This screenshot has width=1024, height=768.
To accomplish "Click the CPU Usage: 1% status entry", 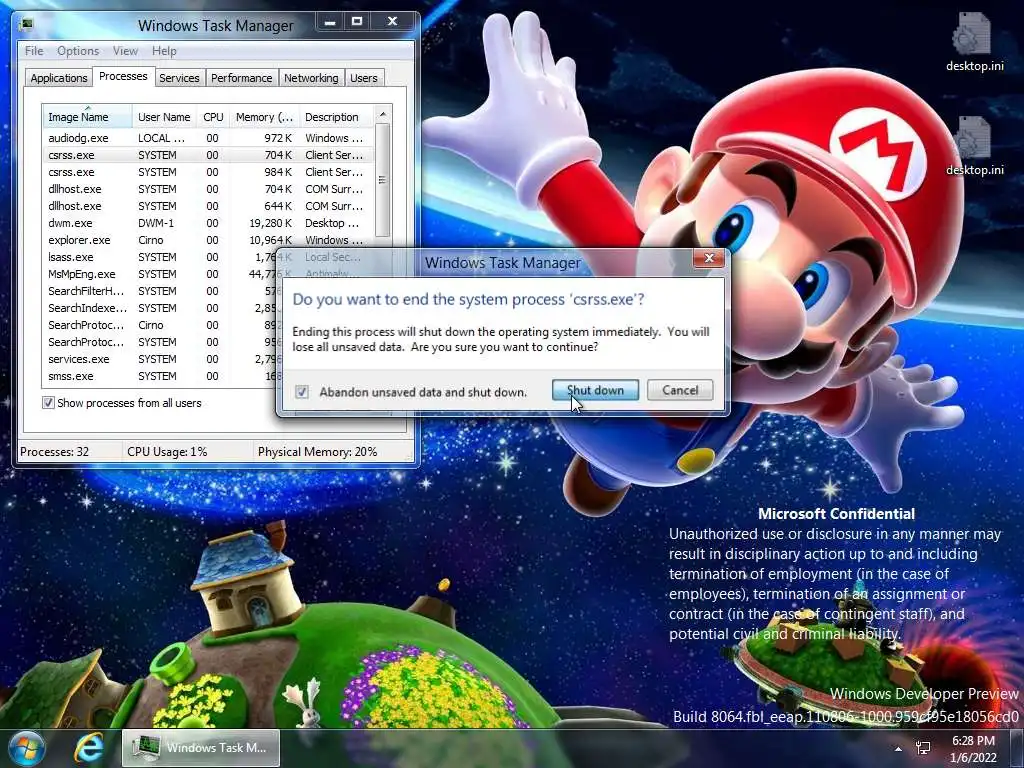I will pyautogui.click(x=187, y=452).
